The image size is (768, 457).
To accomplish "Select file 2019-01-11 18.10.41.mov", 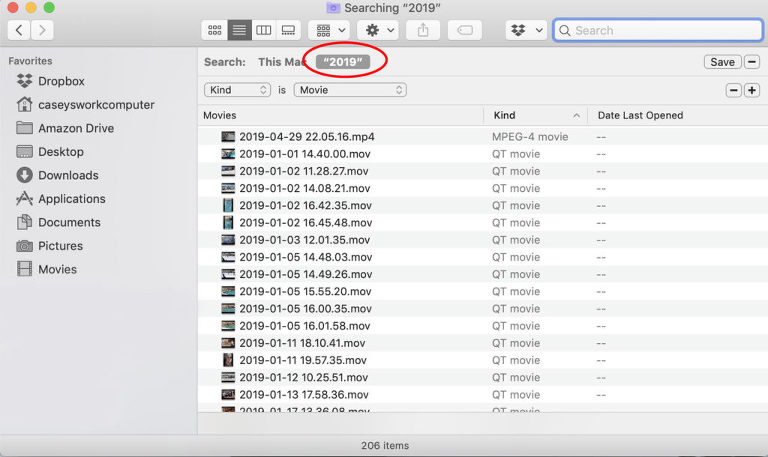I will coord(302,343).
